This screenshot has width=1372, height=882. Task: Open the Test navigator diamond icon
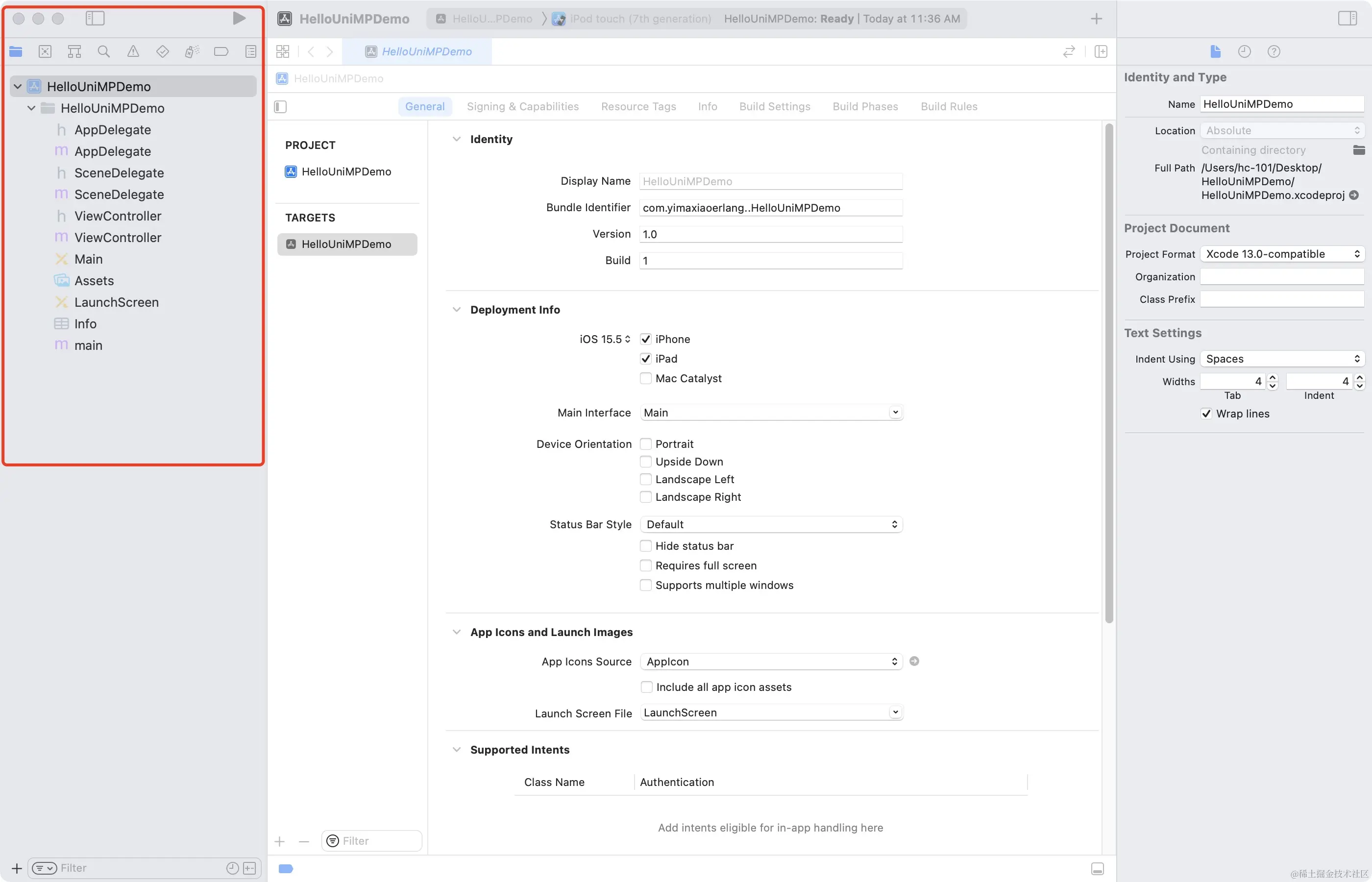pos(163,51)
